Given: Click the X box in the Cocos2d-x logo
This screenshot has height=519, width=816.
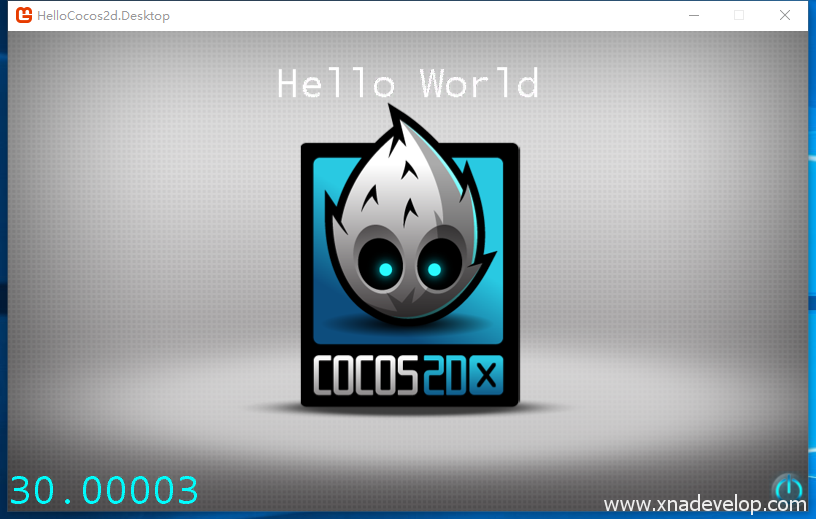Looking at the screenshot, I should (x=487, y=376).
